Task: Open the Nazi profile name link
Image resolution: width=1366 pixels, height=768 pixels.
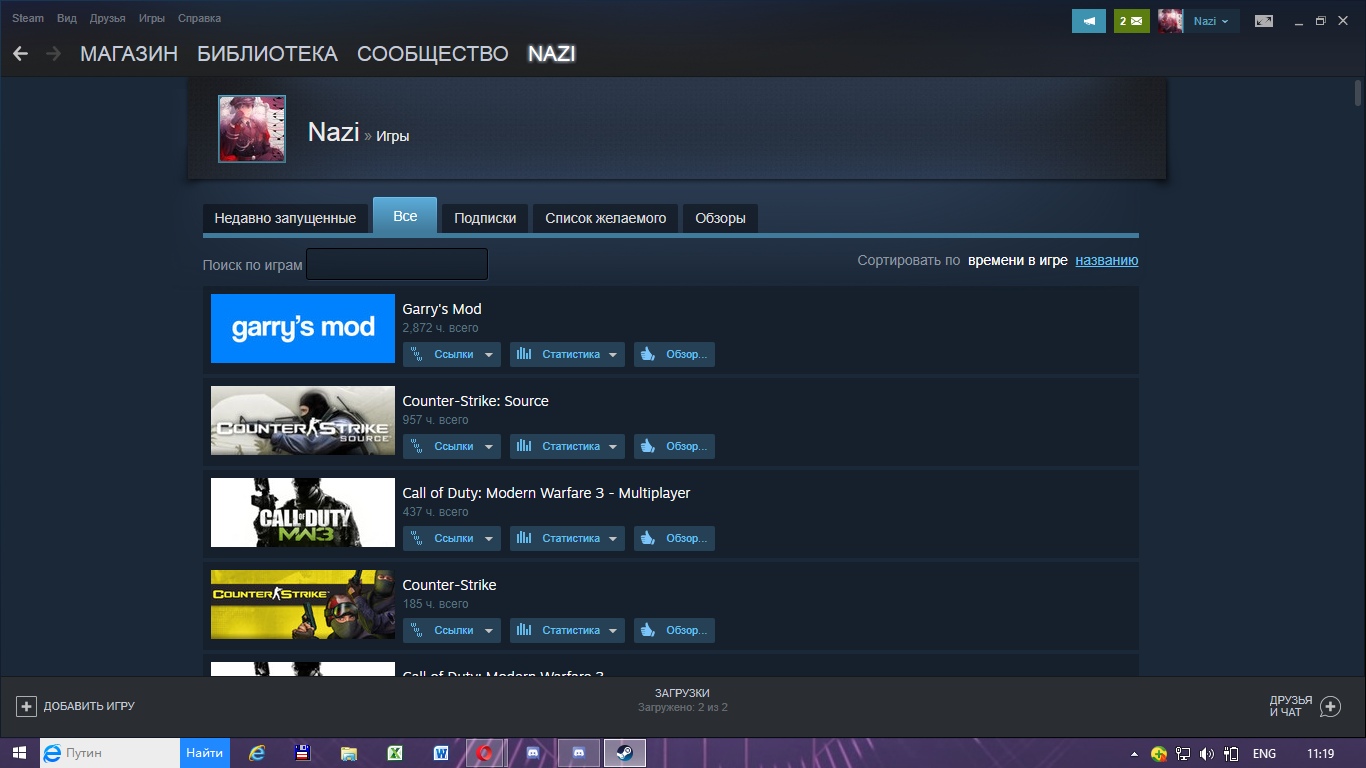Action: coord(333,132)
